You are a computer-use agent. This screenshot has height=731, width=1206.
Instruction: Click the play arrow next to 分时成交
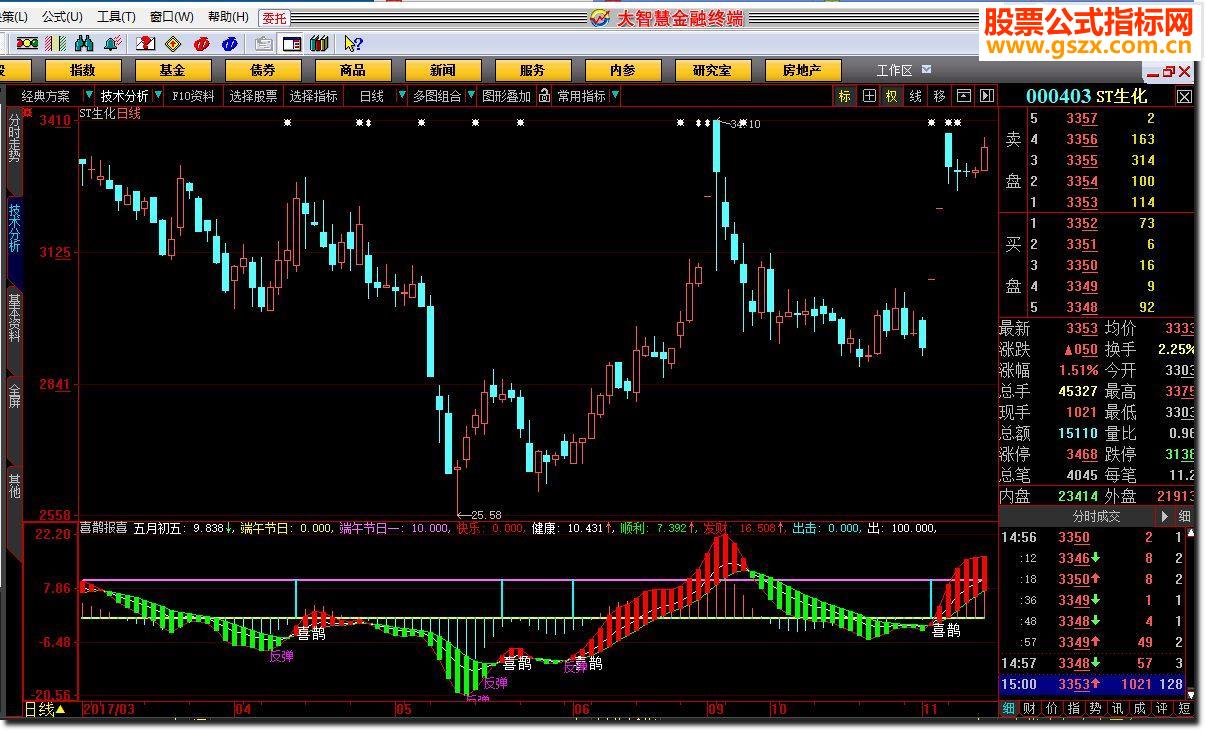(1164, 516)
